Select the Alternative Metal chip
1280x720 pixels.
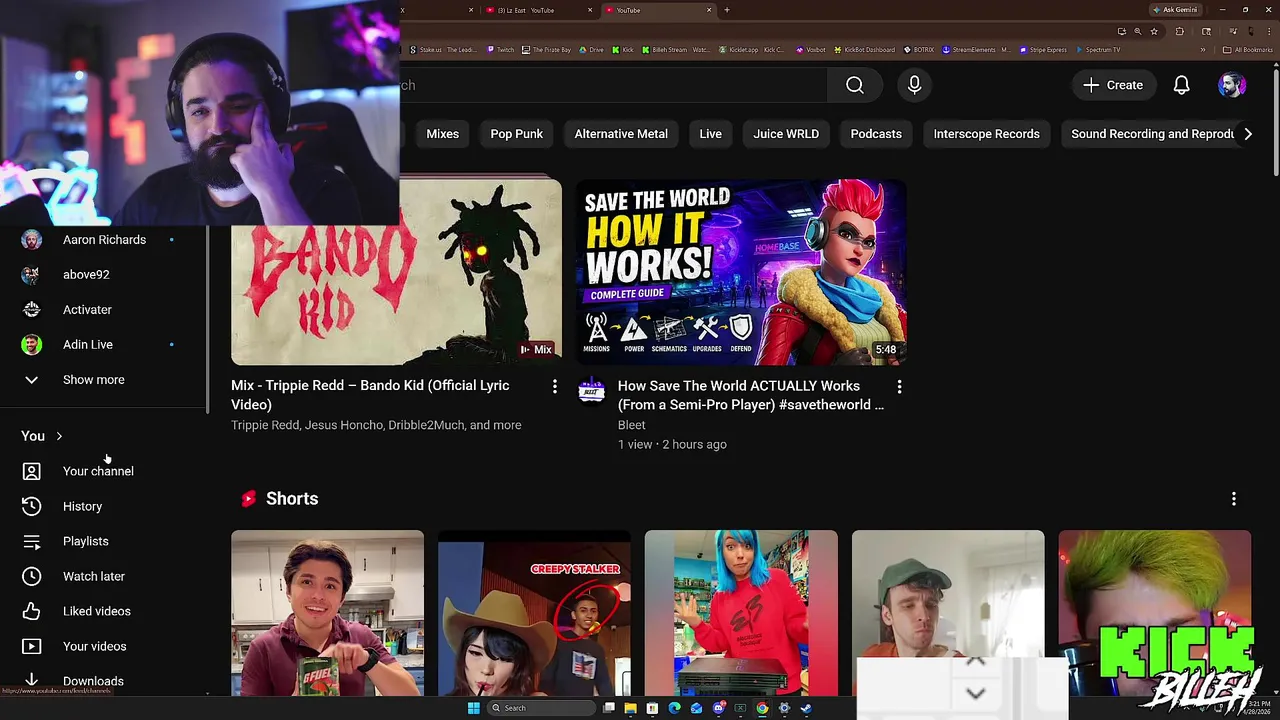click(621, 134)
